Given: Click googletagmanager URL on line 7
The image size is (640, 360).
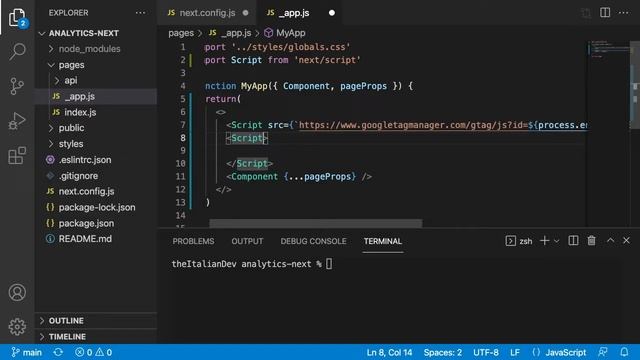Looking at the screenshot, I should click(413, 125).
